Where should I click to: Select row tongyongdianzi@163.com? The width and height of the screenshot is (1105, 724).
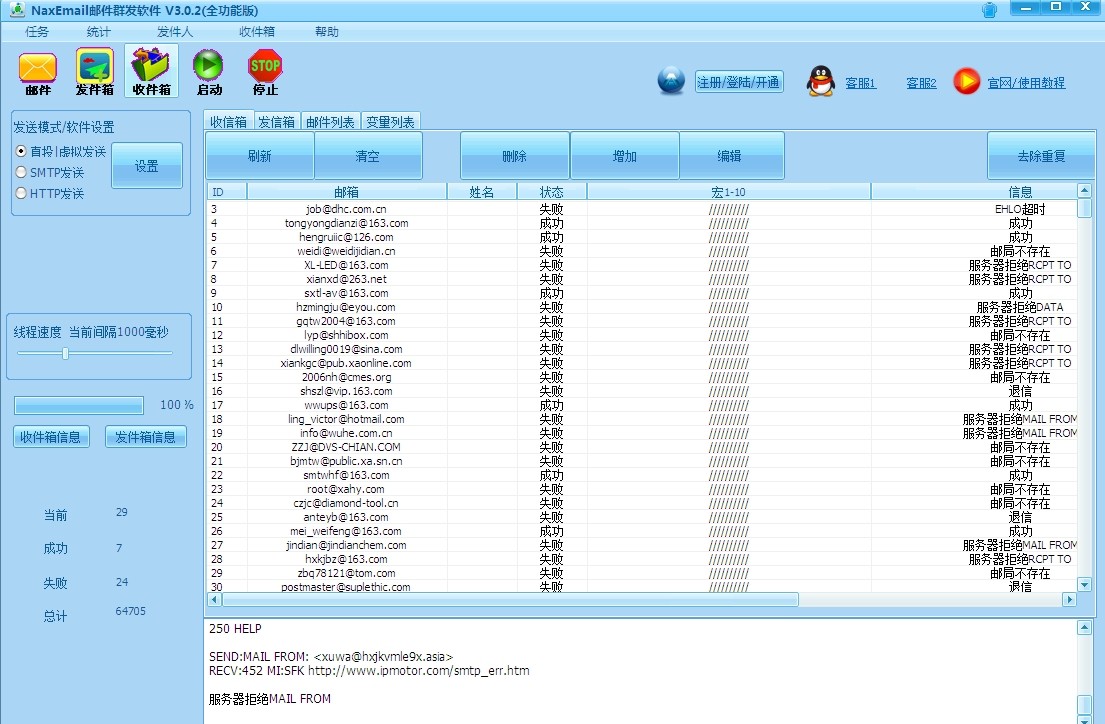coord(642,223)
